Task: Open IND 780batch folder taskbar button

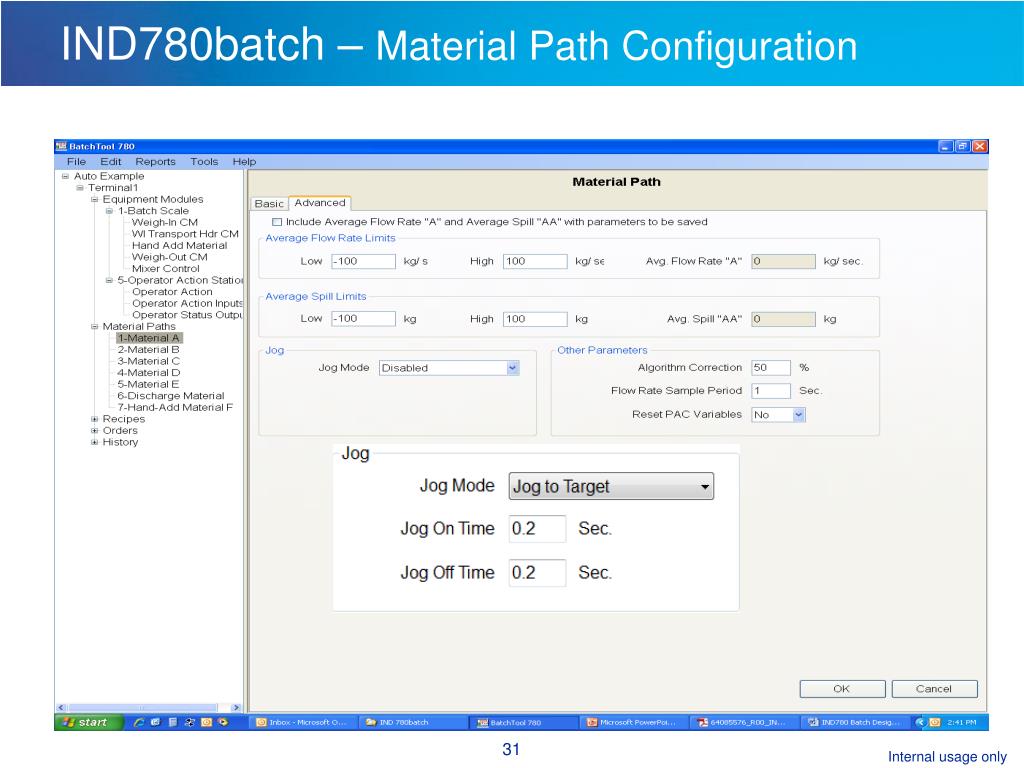Action: (x=414, y=722)
